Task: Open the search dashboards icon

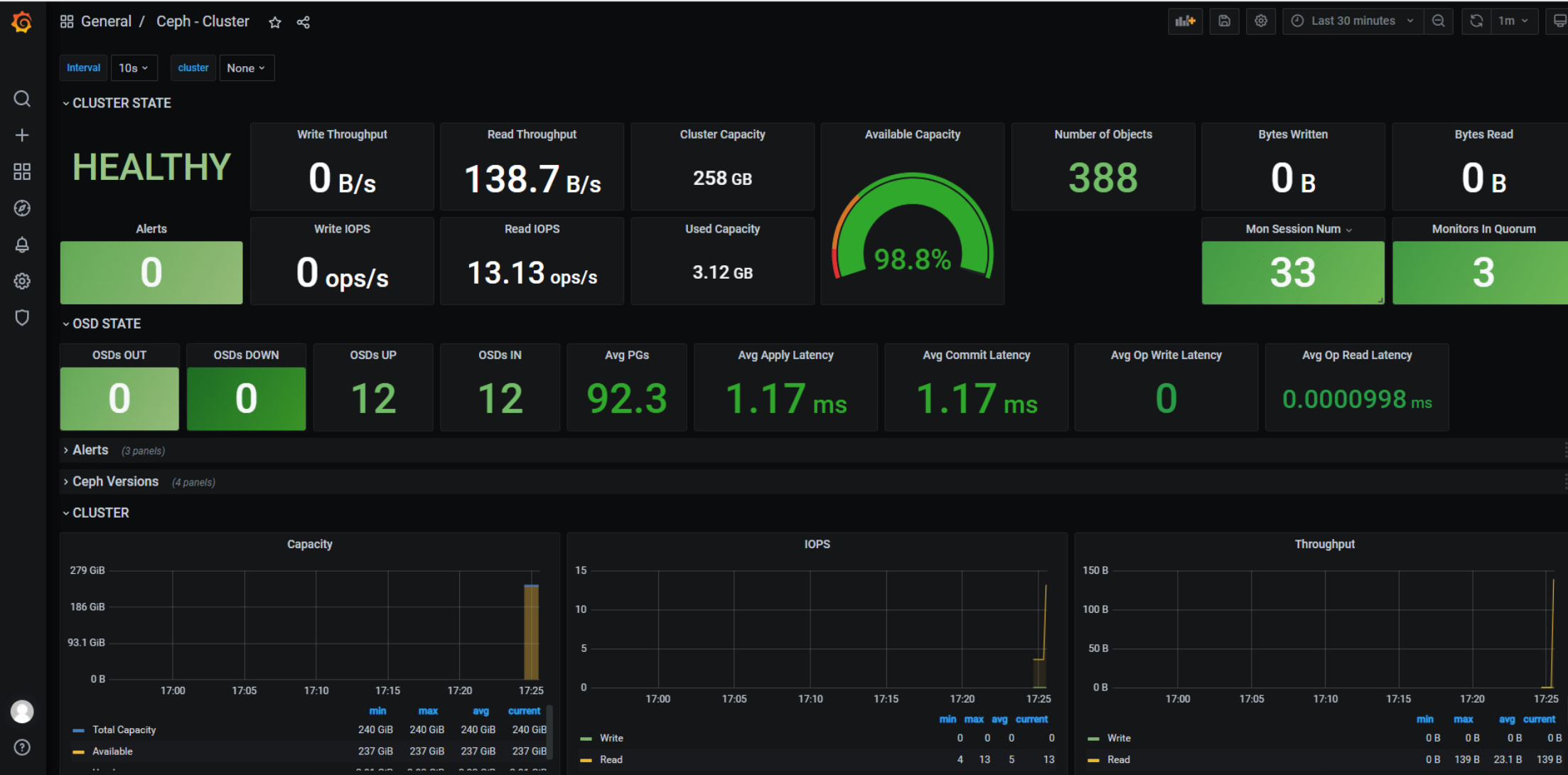Action: point(22,99)
